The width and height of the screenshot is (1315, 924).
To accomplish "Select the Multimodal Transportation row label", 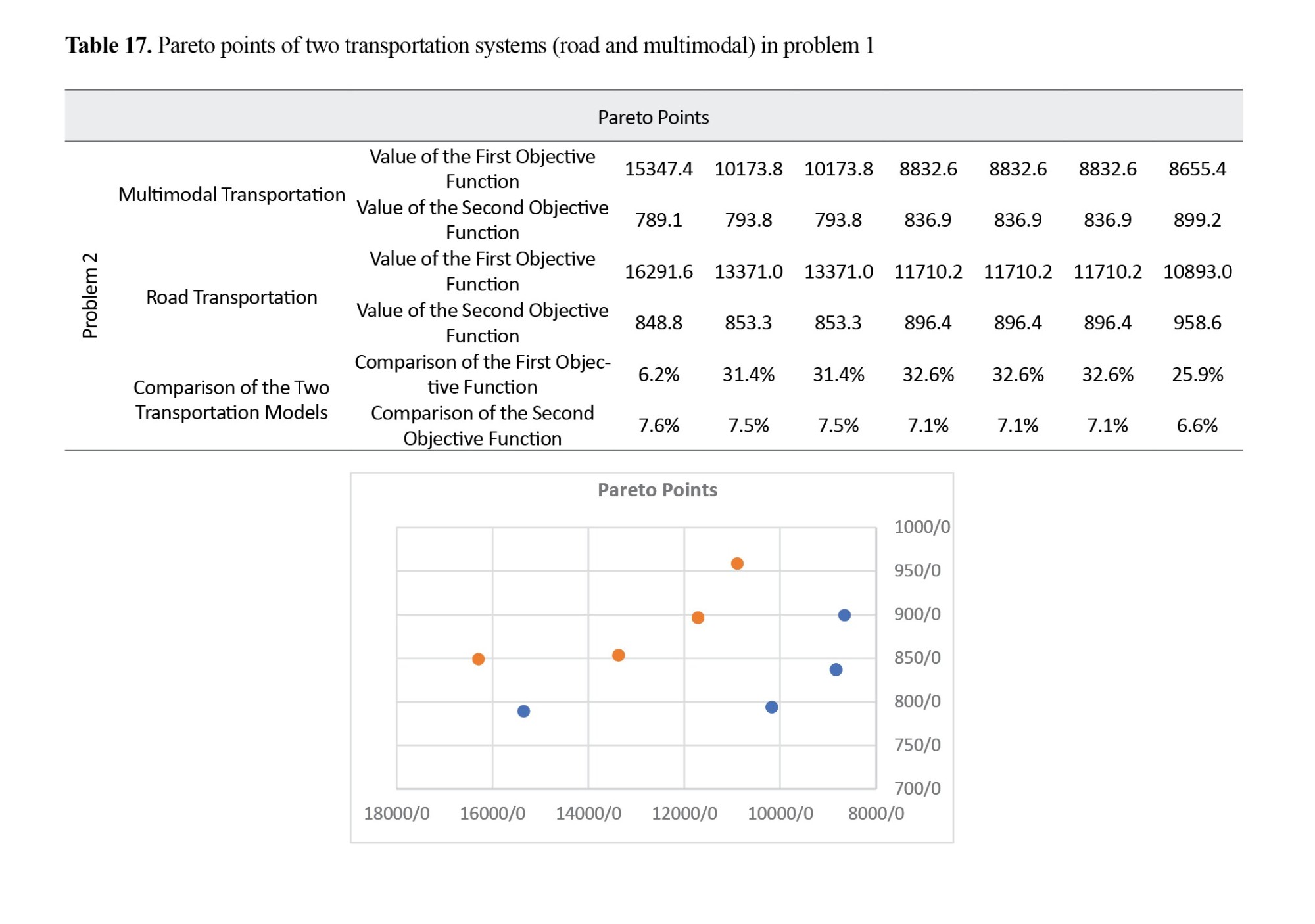I will pos(231,194).
